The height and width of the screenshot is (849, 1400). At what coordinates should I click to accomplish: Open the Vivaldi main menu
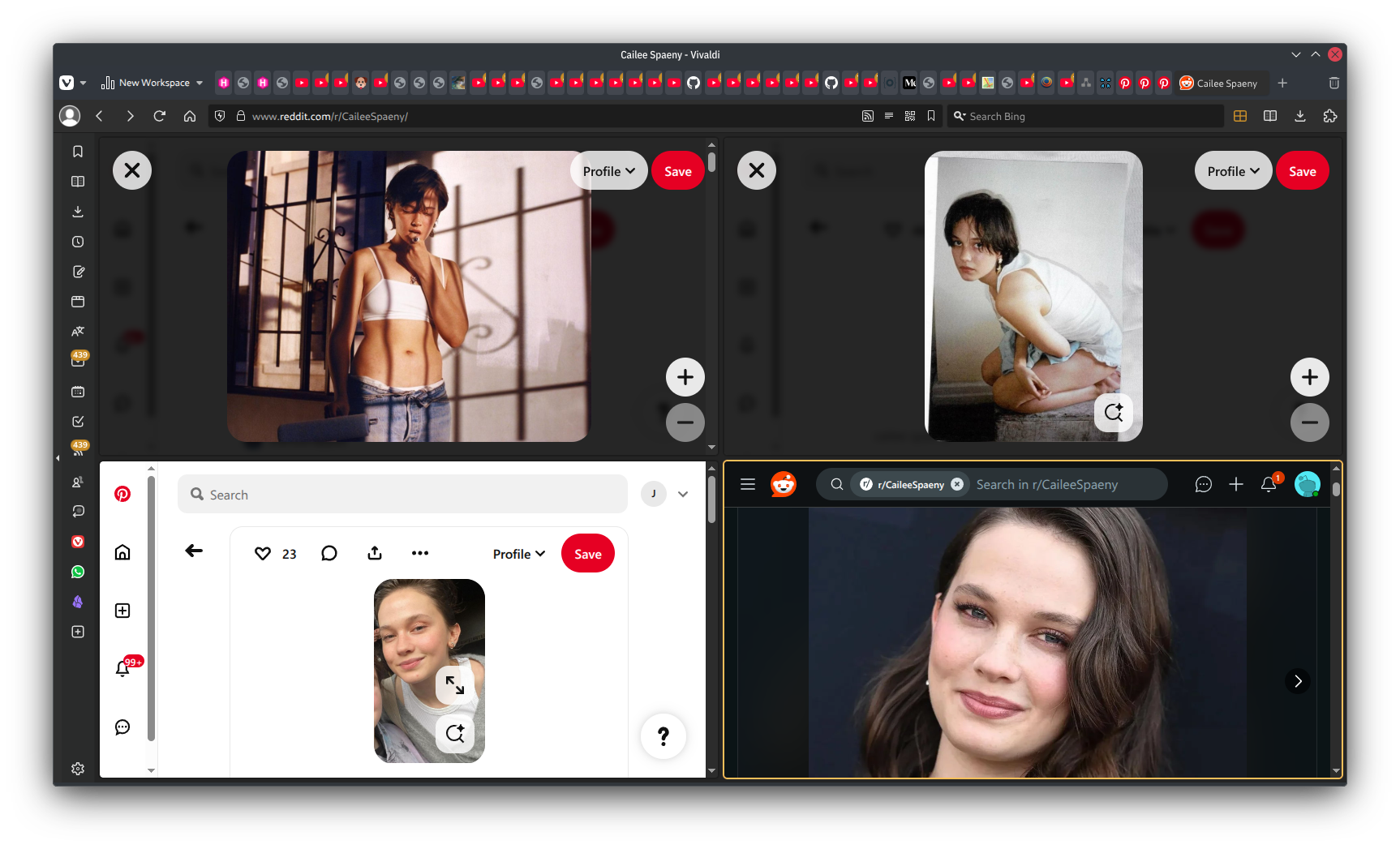coord(67,83)
